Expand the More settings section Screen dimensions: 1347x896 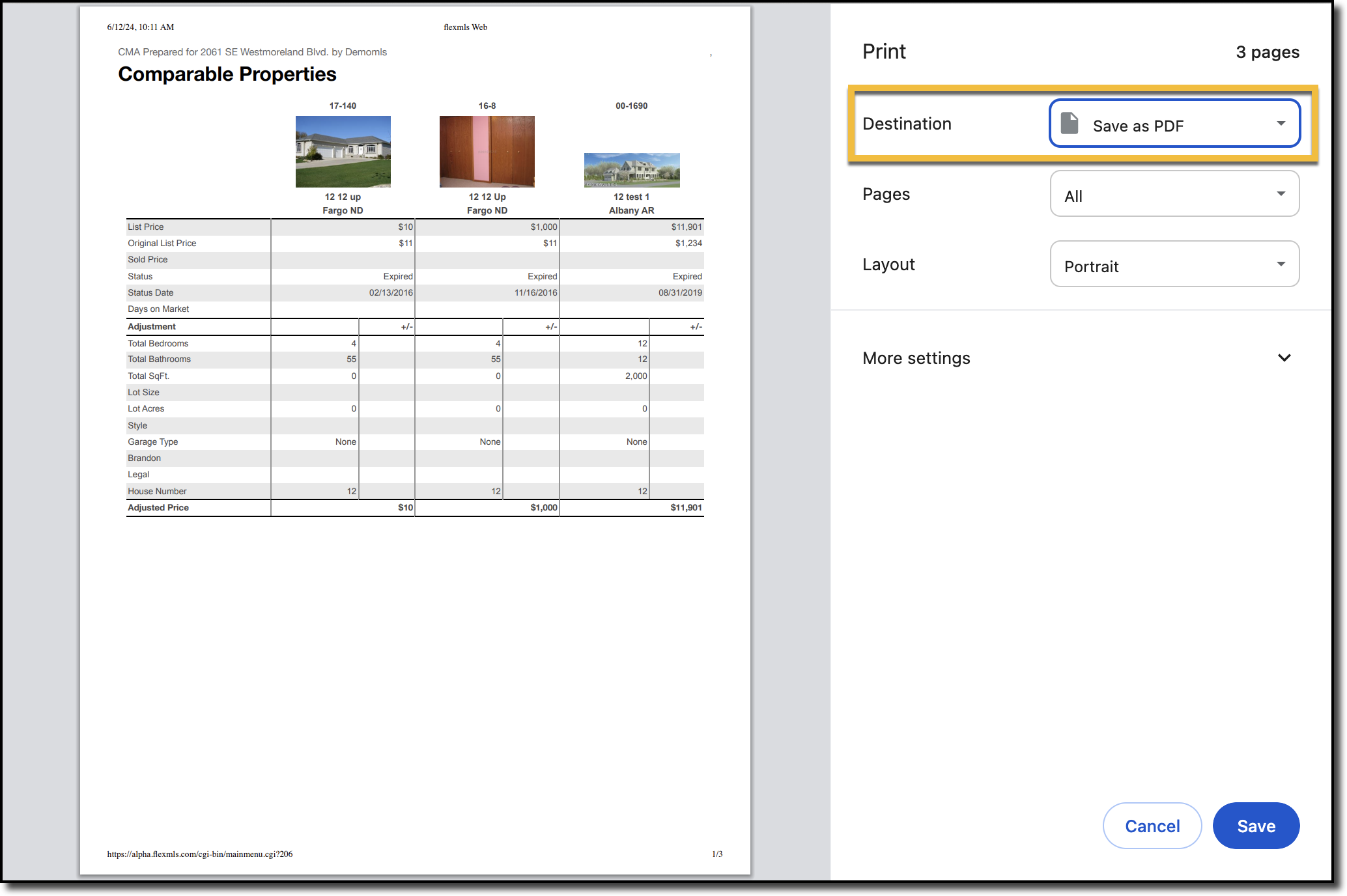(x=916, y=357)
